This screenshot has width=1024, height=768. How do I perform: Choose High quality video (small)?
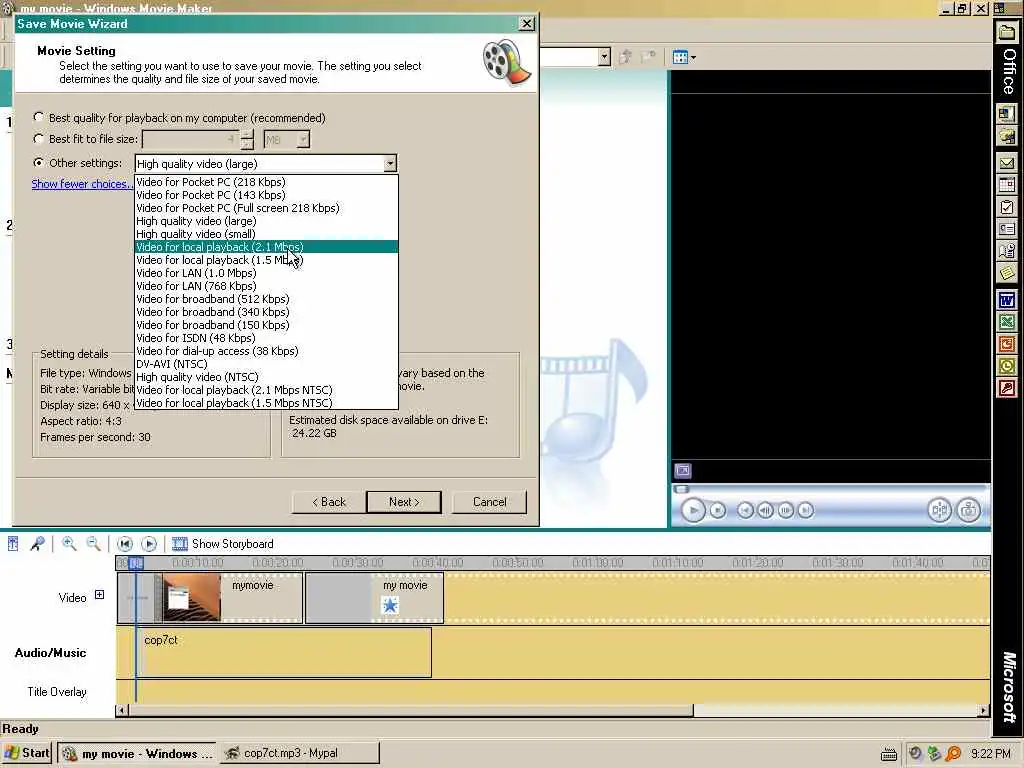pos(266,234)
